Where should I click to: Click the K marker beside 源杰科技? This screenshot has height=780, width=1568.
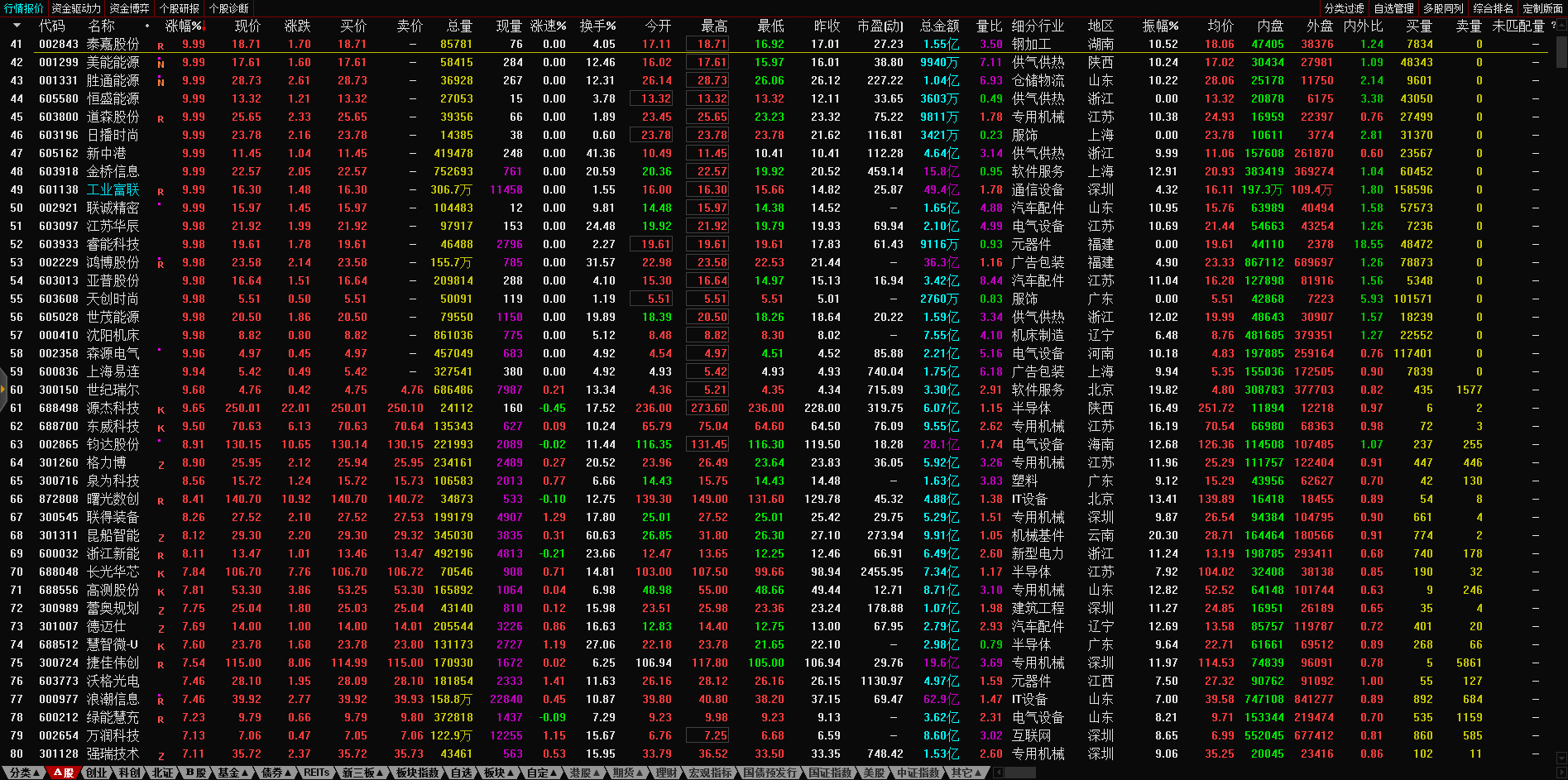161,410
